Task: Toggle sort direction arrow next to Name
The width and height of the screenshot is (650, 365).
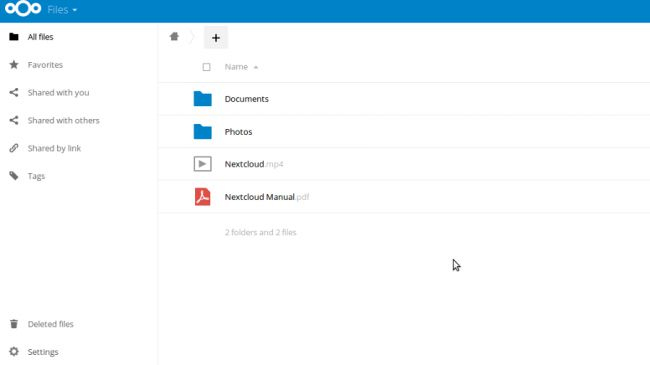Action: [x=256, y=68]
